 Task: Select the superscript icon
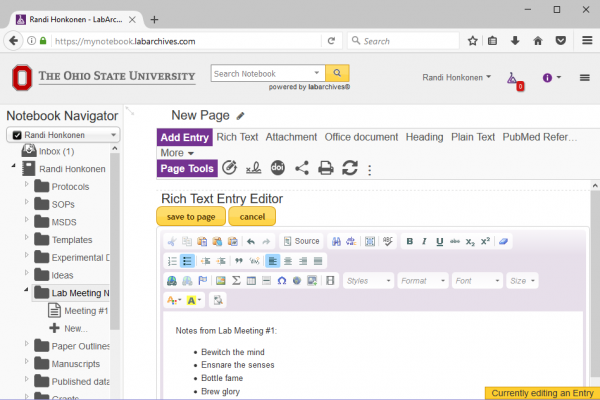pyautogui.click(x=485, y=242)
